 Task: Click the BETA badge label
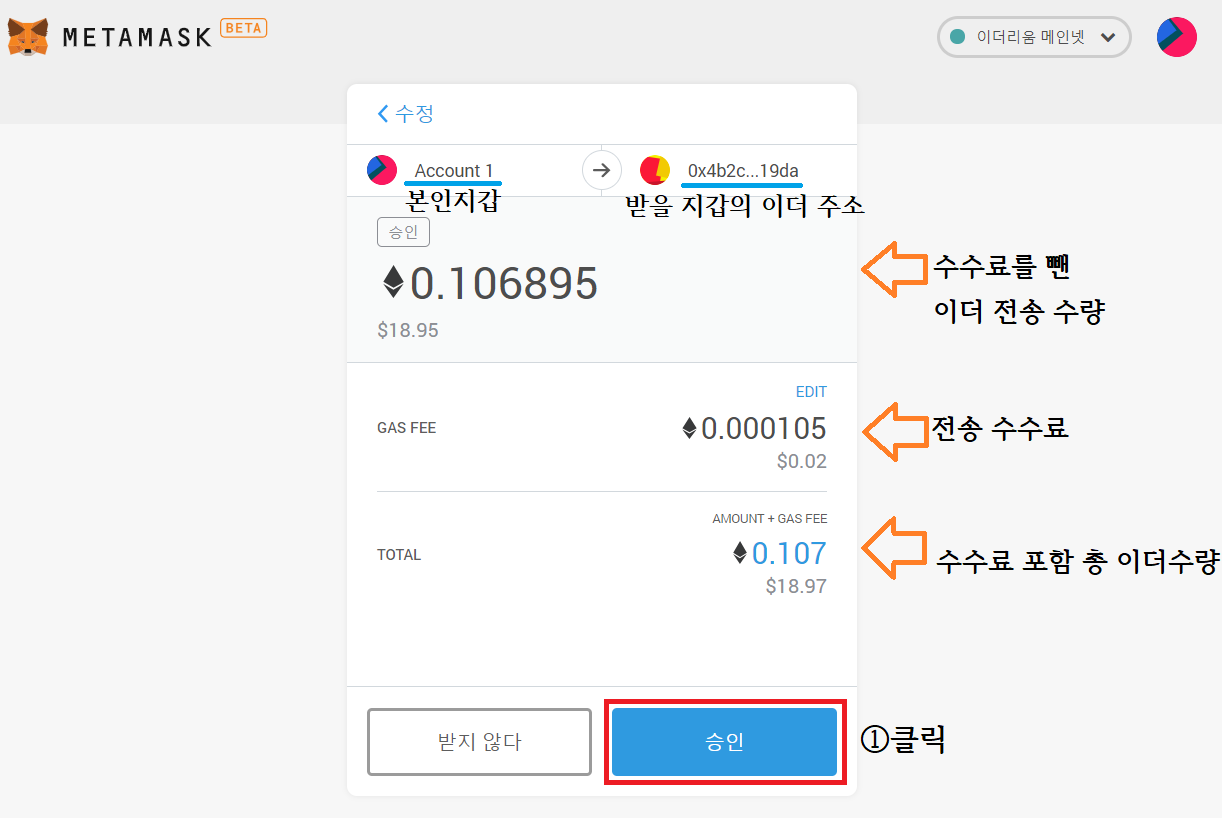tap(244, 28)
